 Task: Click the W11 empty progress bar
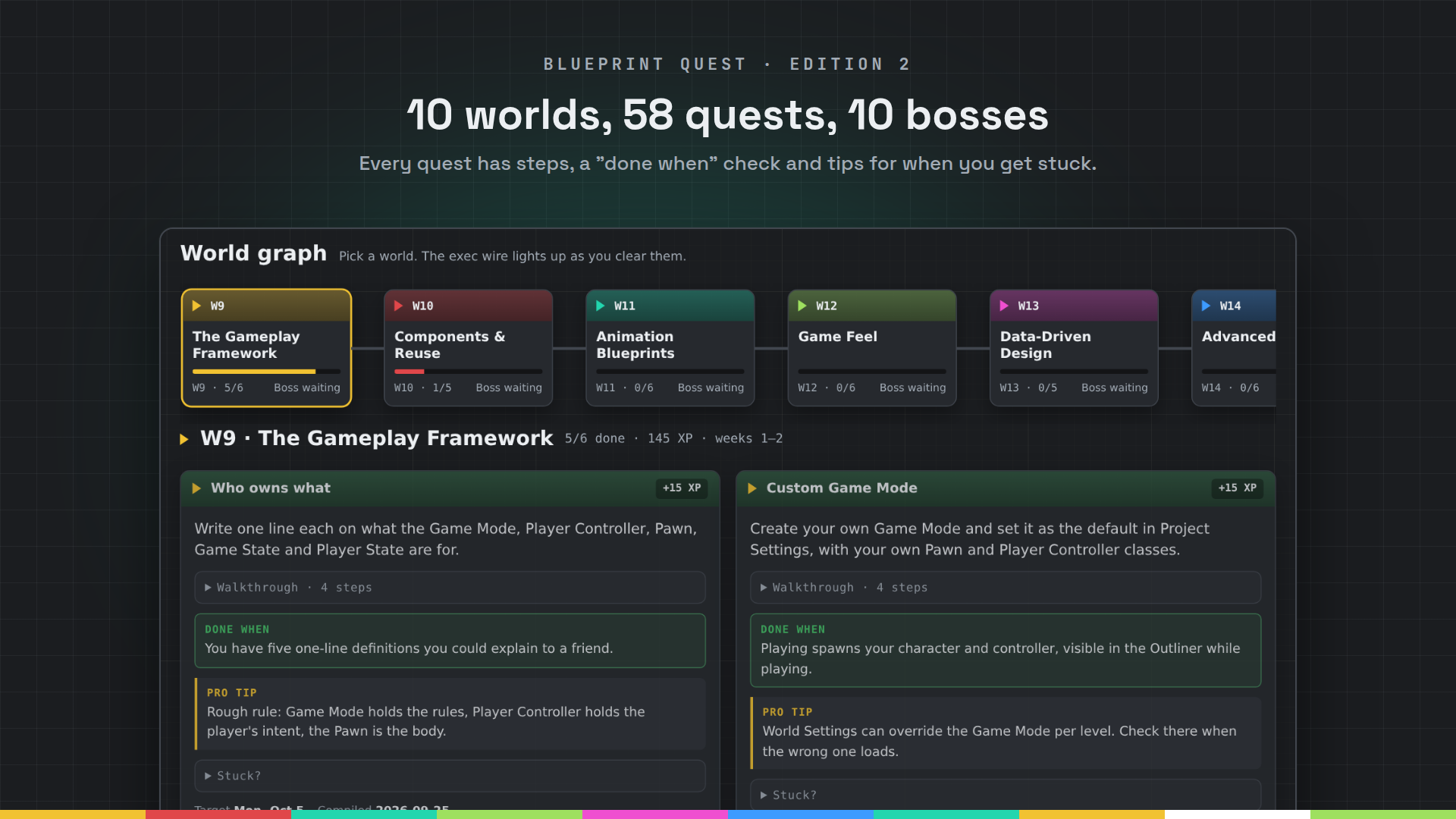670,372
